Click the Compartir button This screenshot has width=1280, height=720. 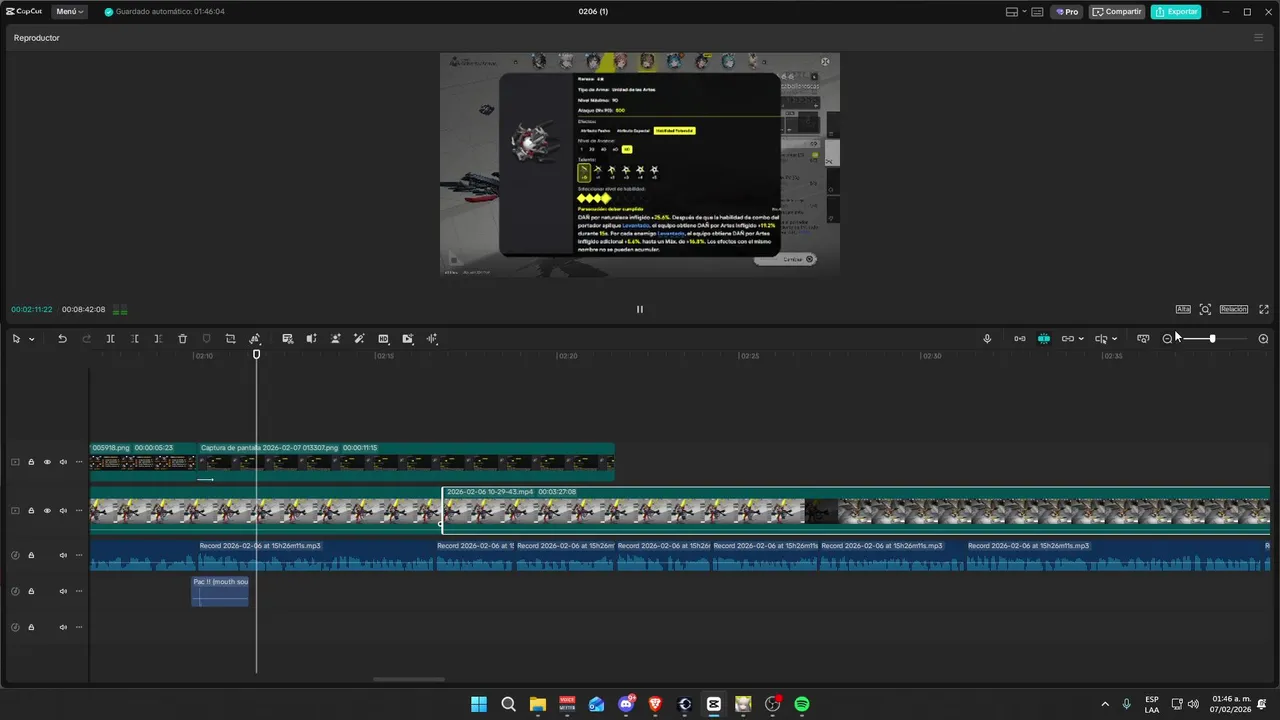(x=1117, y=12)
